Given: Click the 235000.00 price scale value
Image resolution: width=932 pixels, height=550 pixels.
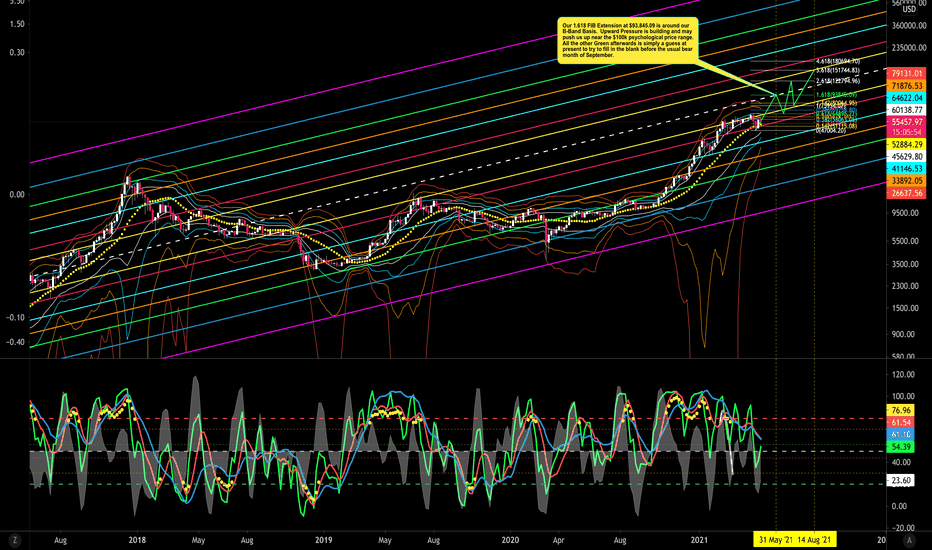Looking at the screenshot, I should tap(908, 48).
